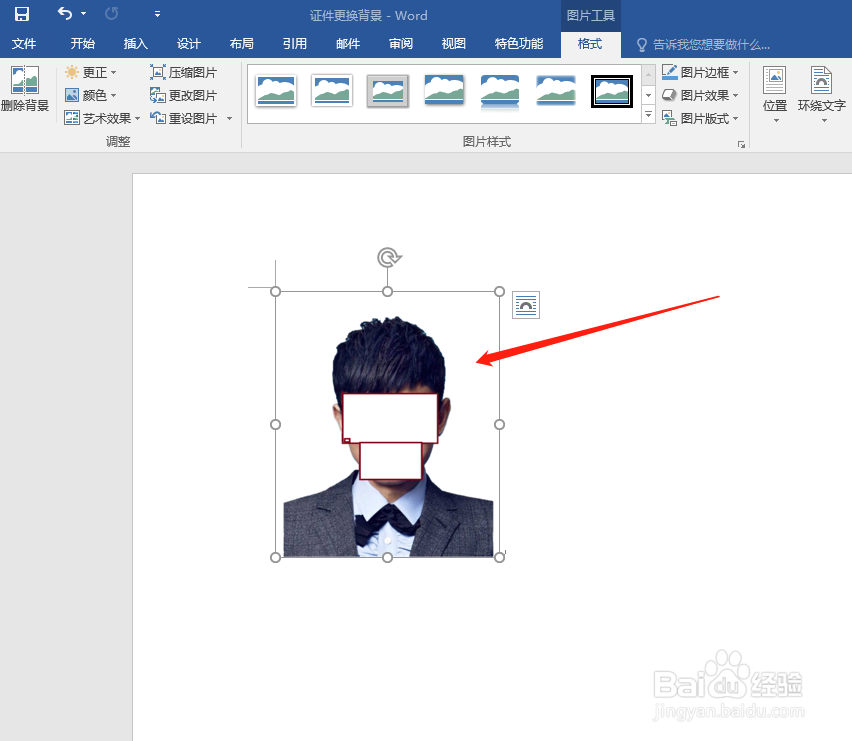
Task: Apply the fourth picture style with drop shadow
Action: point(444,90)
